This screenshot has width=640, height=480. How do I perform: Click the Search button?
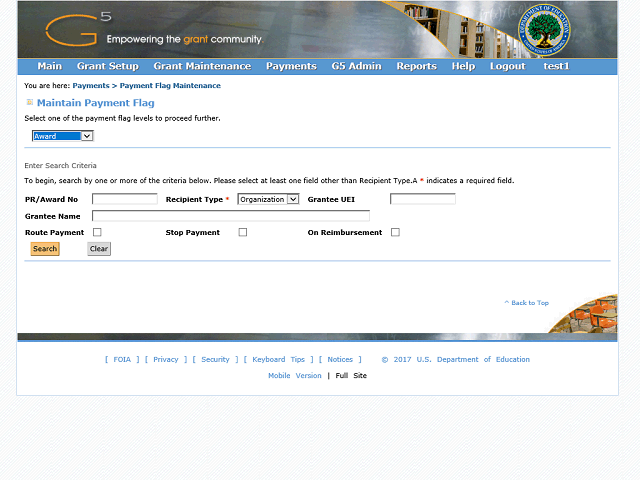[45, 249]
